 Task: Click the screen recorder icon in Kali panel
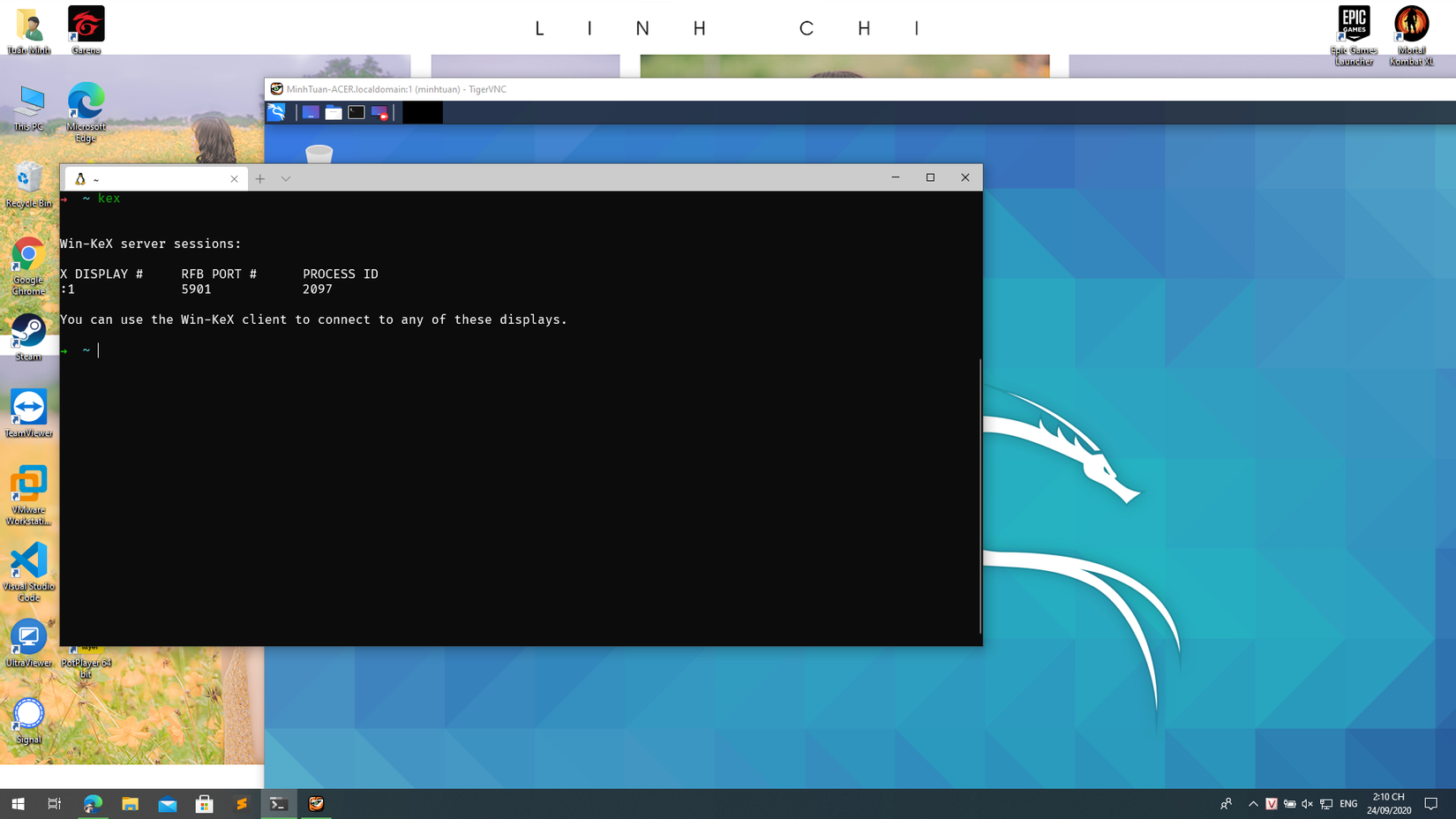coord(379,112)
